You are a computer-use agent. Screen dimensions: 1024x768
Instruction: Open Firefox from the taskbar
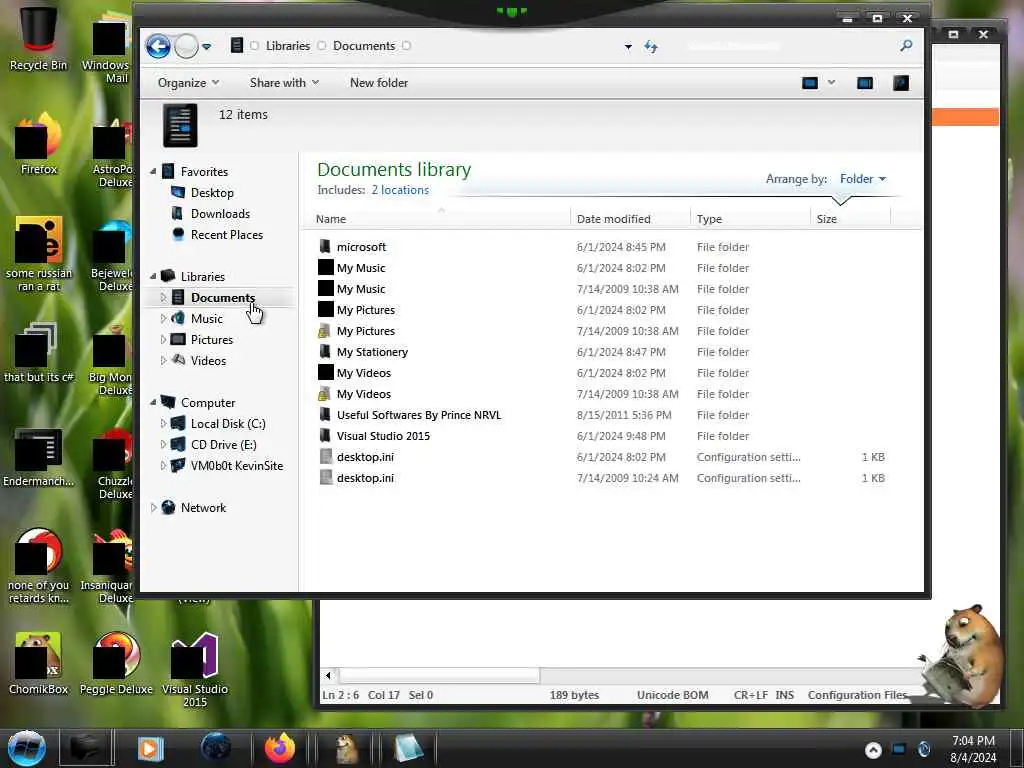[x=280, y=748]
